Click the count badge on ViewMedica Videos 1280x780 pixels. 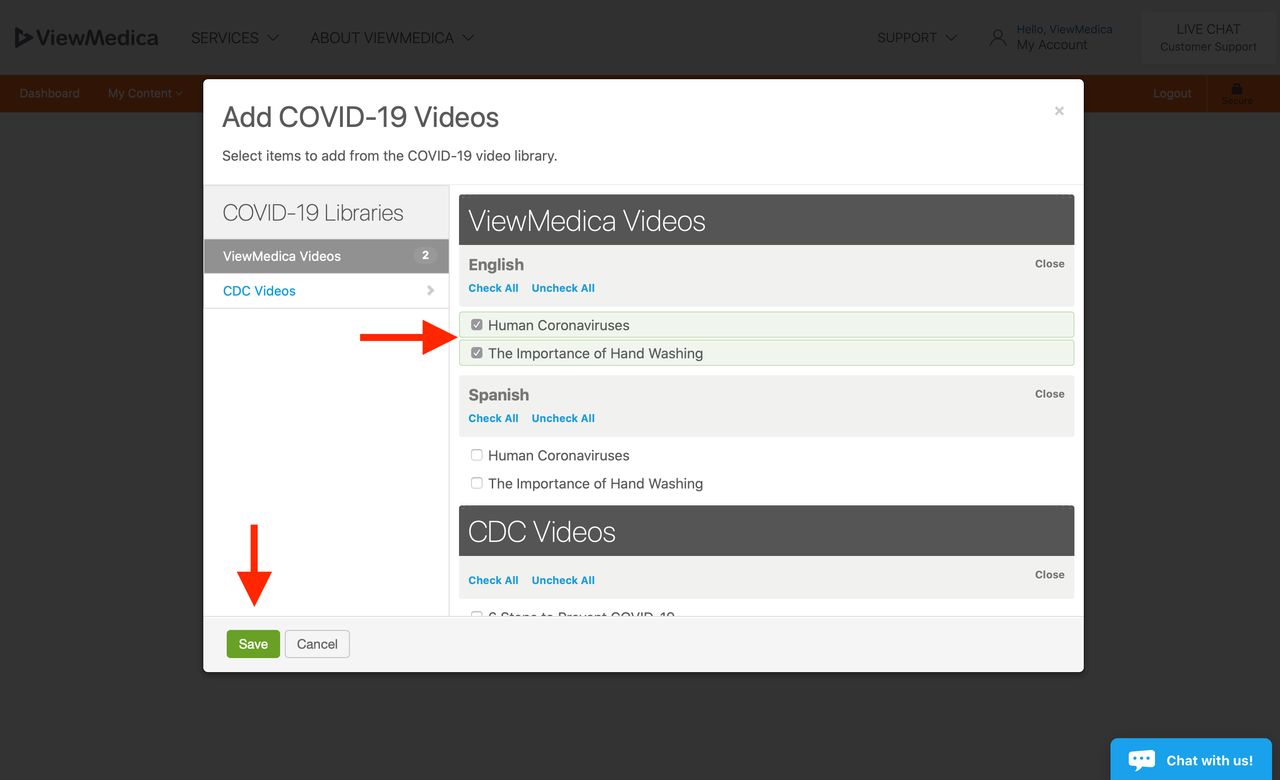point(425,256)
